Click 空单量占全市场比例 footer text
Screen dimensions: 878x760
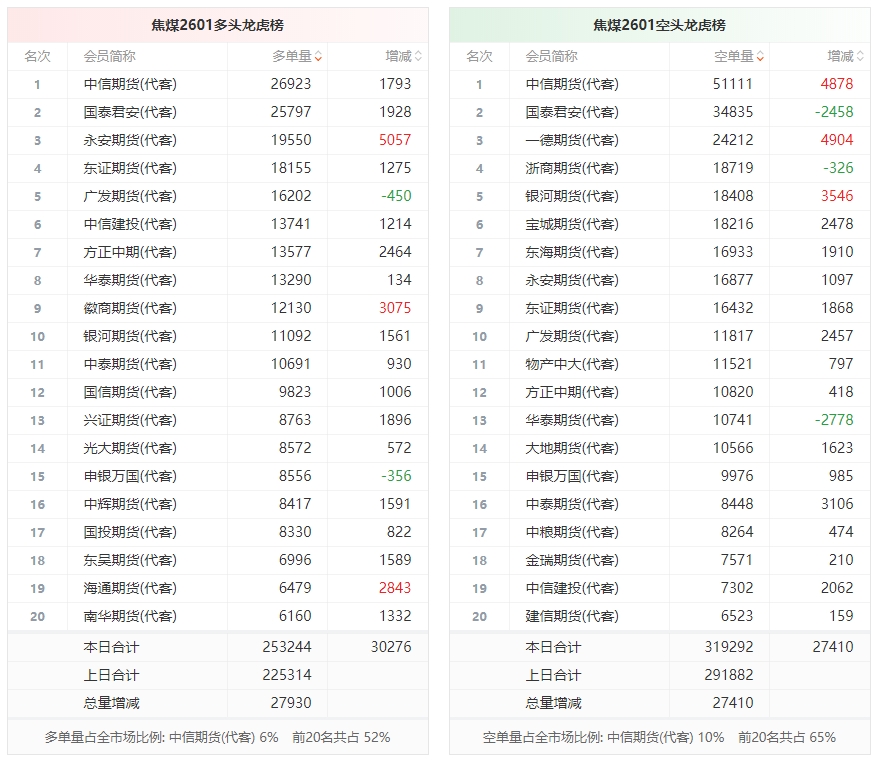click(659, 737)
